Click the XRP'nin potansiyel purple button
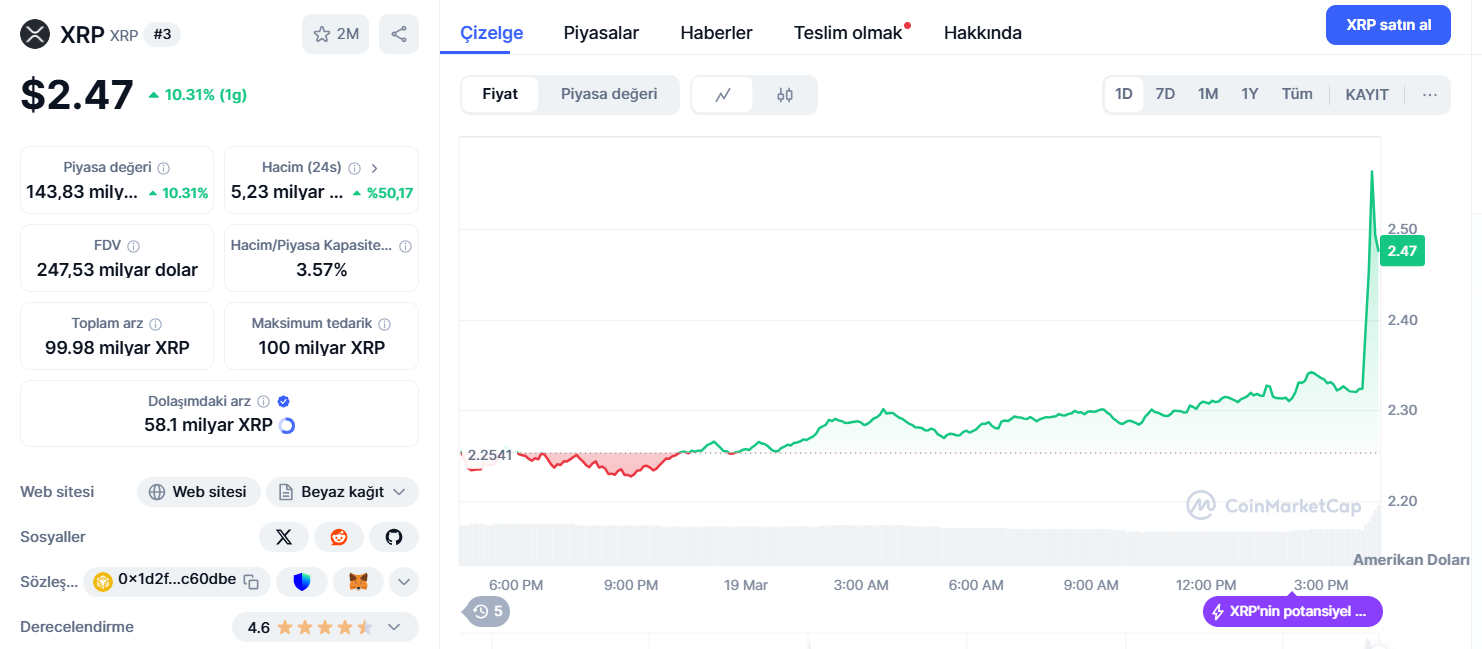This screenshot has width=1482, height=649. point(1292,612)
